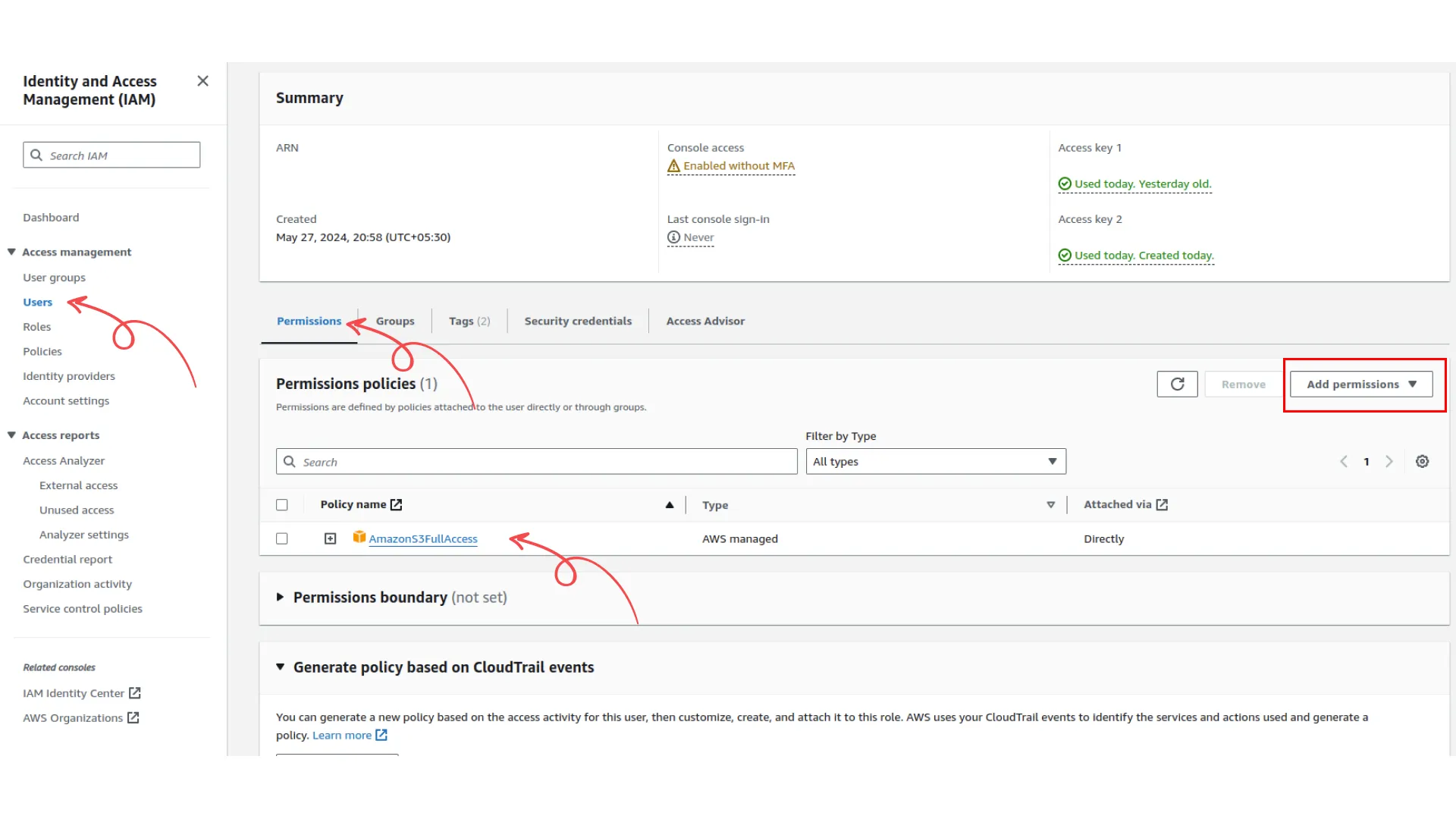Screen dimensions: 1456x819
Task: Open the AmazonS3FullAccess policy link
Action: (x=422, y=539)
